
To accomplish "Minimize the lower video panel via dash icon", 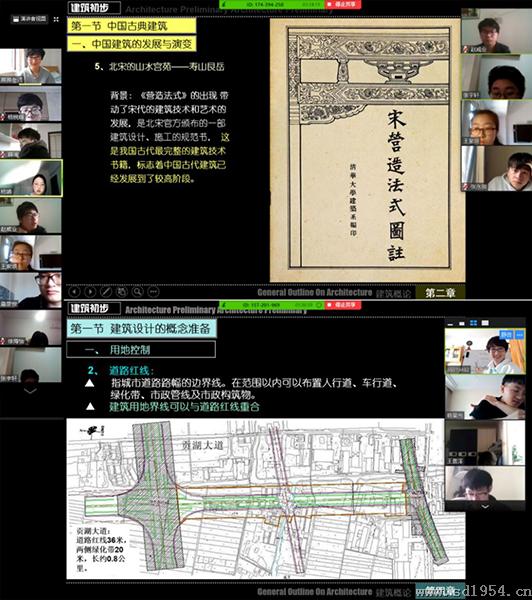I will (x=450, y=323).
